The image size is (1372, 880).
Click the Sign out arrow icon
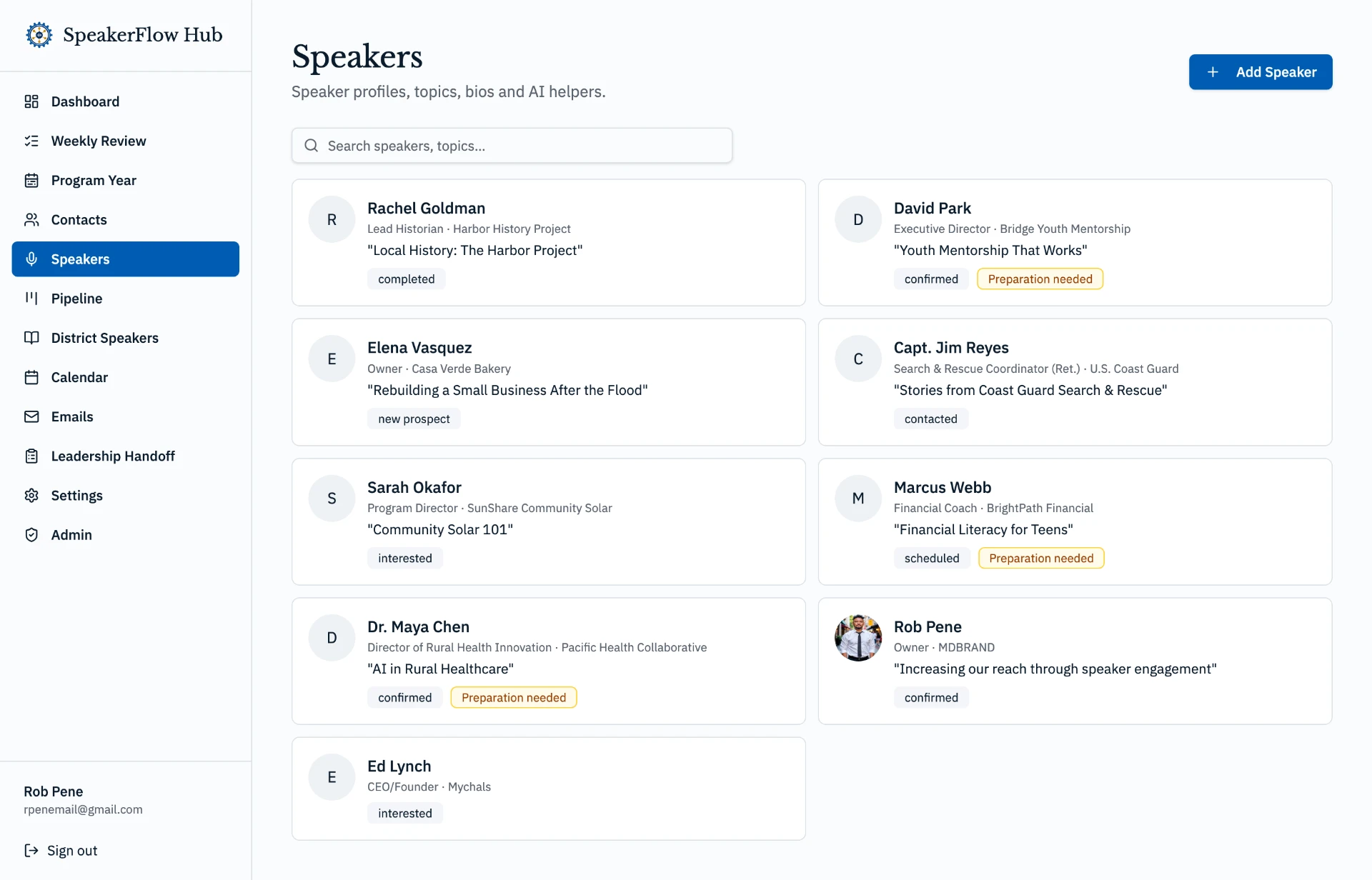tap(31, 850)
